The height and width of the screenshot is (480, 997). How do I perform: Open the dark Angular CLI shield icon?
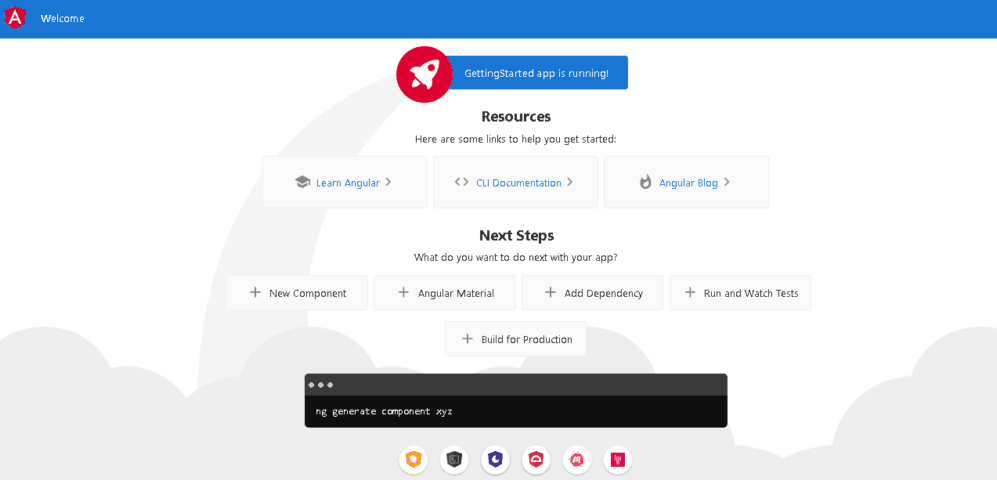coord(454,459)
